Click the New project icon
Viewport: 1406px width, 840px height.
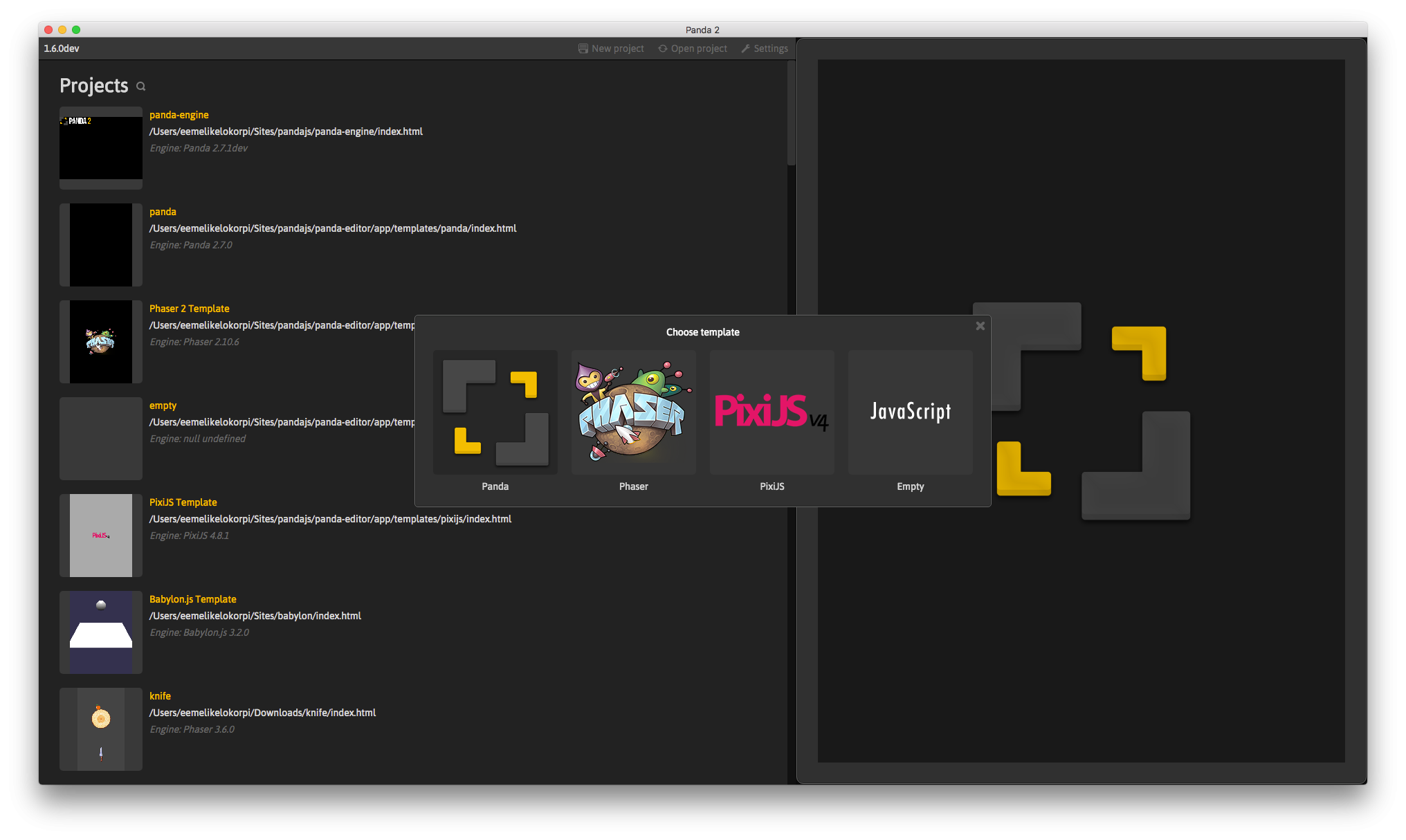coord(583,48)
